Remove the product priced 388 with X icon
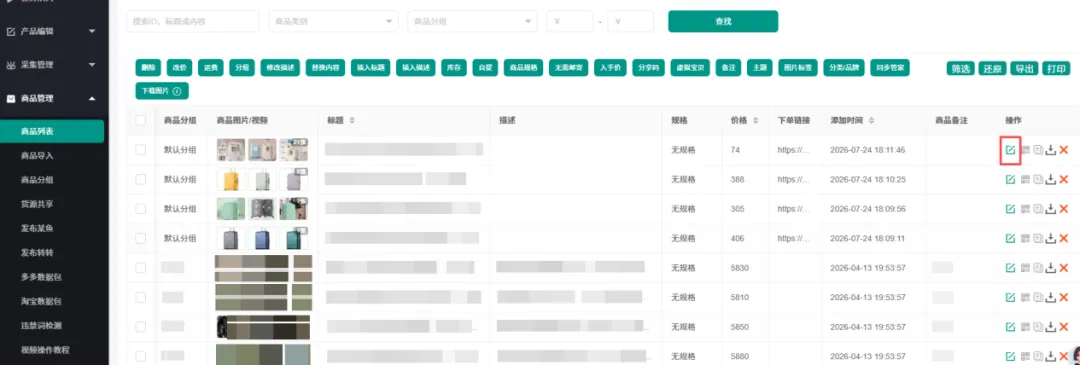Image resolution: width=1080 pixels, height=365 pixels. click(x=1063, y=180)
